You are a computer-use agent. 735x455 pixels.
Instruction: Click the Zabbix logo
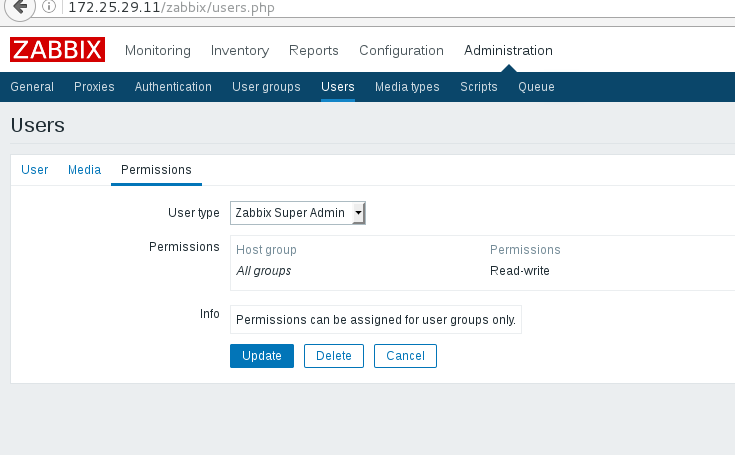[x=57, y=50]
